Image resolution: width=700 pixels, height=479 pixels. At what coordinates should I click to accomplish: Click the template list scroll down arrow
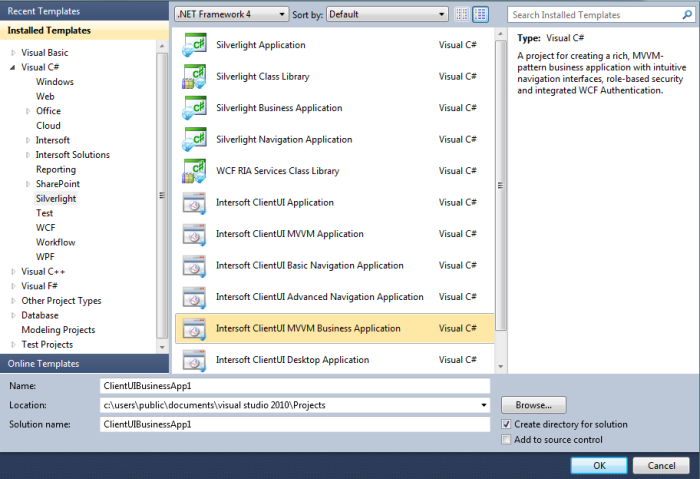tap(501, 367)
